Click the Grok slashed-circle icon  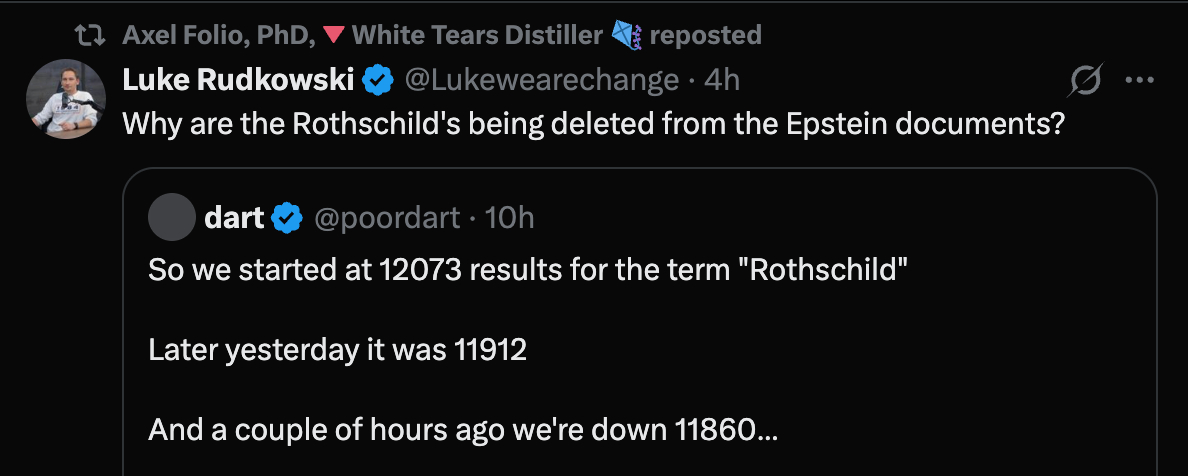click(x=1087, y=81)
